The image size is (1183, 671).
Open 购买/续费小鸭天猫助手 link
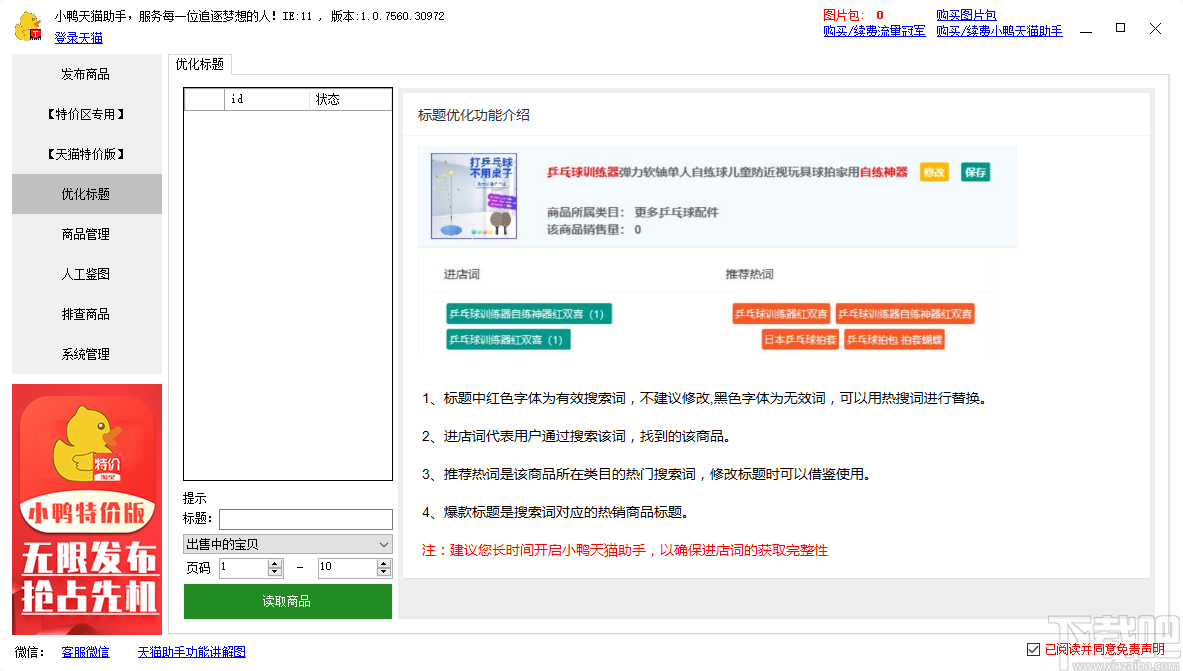999,31
